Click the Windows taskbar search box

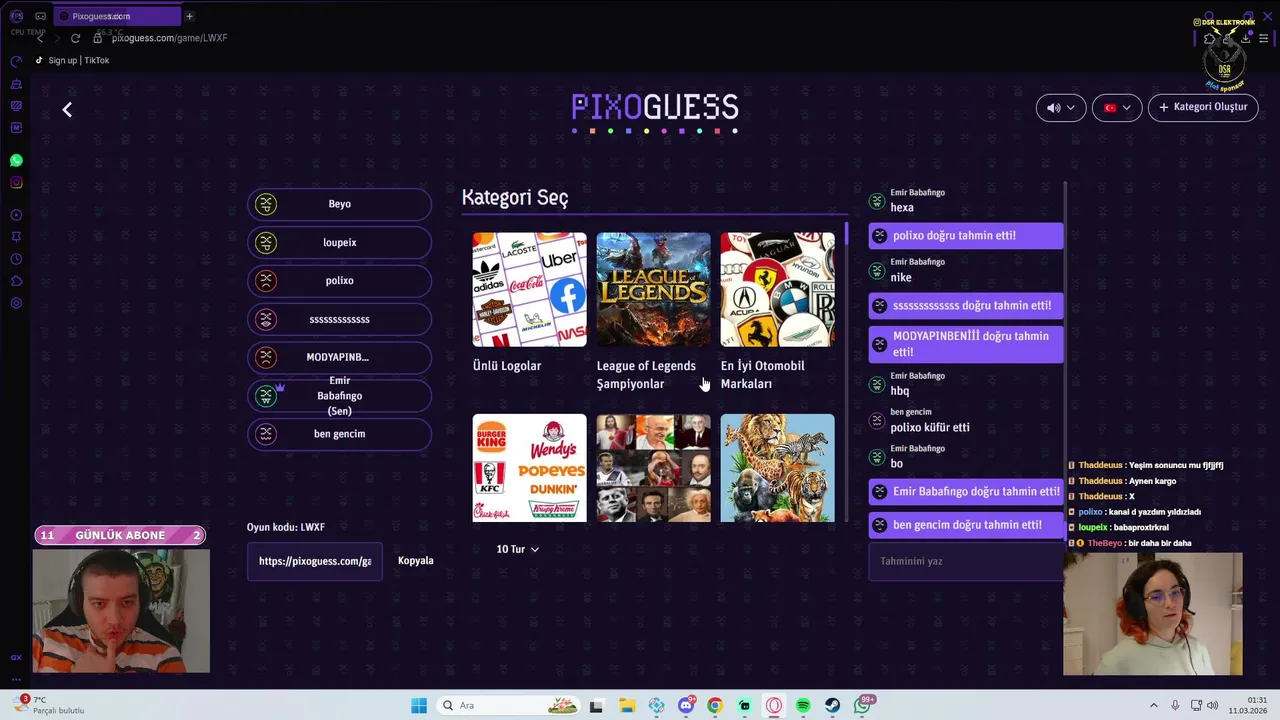click(510, 706)
